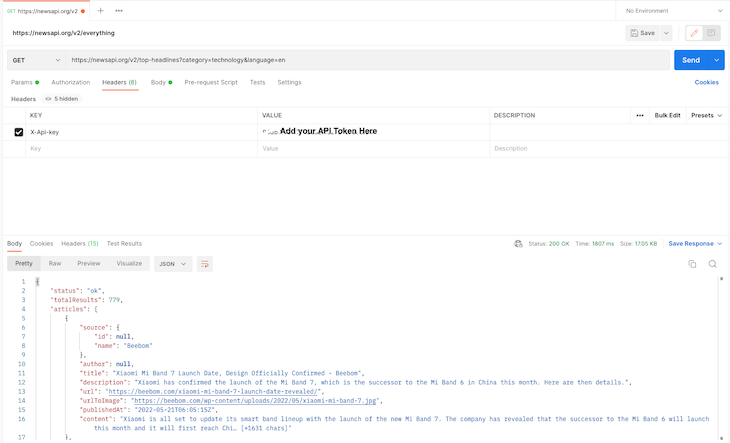Click the Cookies link
Viewport: 730px width, 443px height.
(x=706, y=82)
